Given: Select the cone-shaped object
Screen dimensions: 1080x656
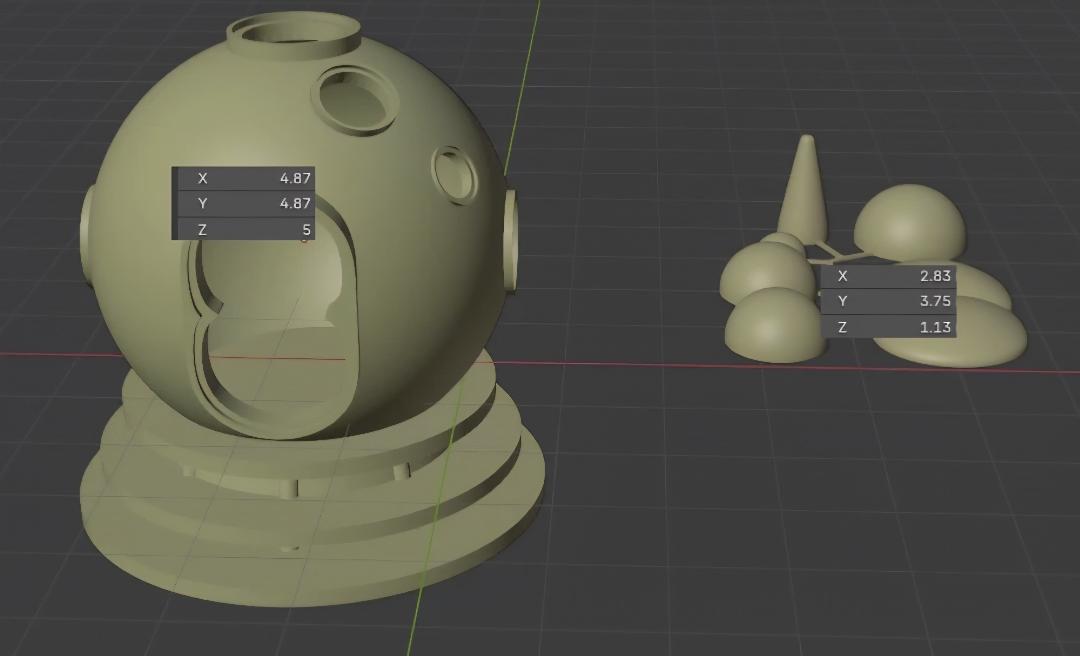Looking at the screenshot, I should click(x=805, y=190).
